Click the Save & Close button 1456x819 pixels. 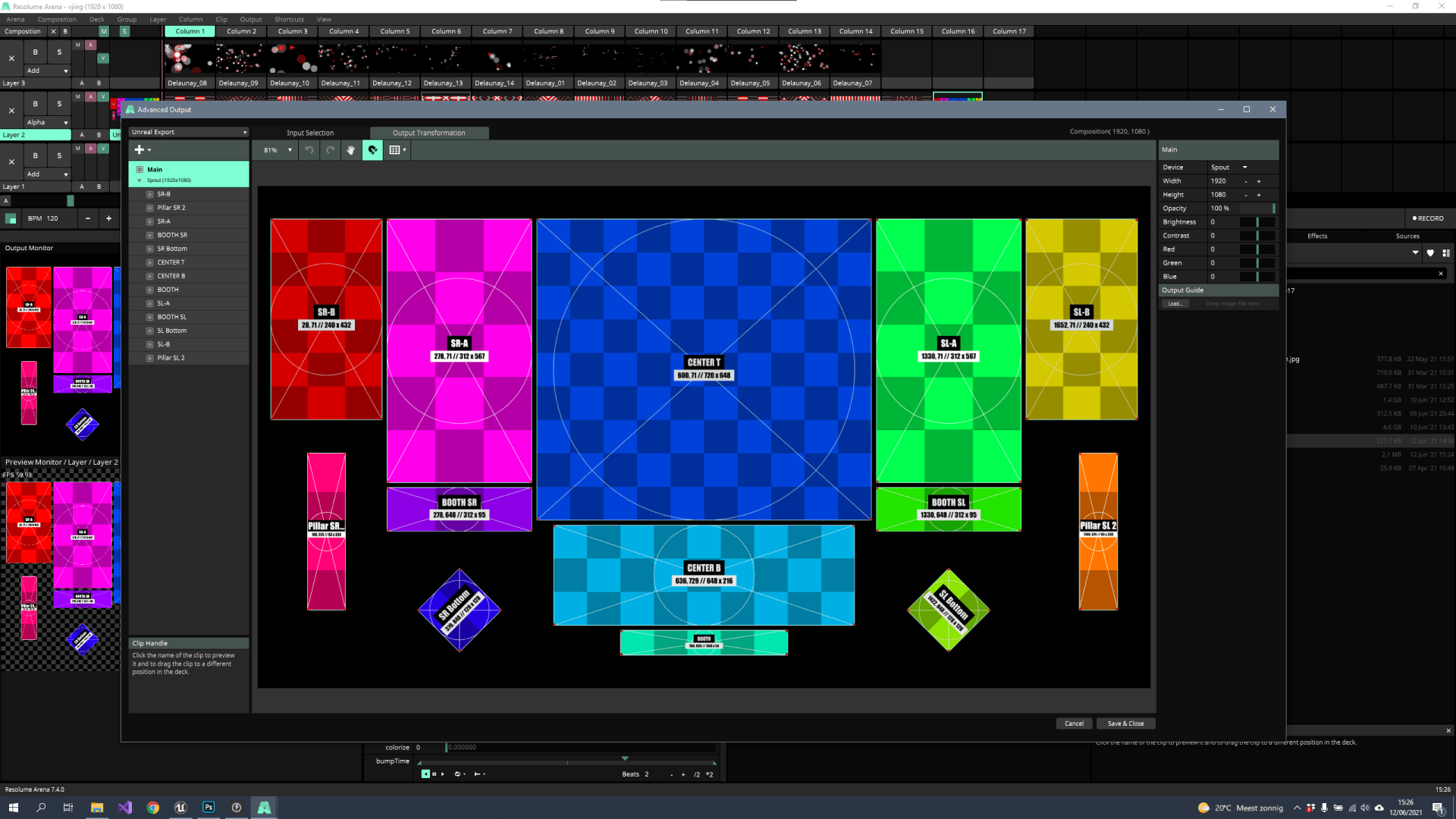click(x=1125, y=723)
